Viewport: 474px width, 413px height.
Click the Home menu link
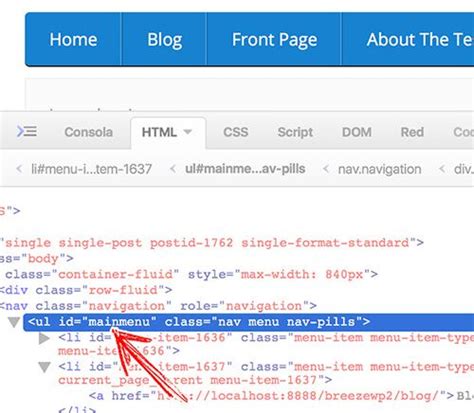[73, 40]
